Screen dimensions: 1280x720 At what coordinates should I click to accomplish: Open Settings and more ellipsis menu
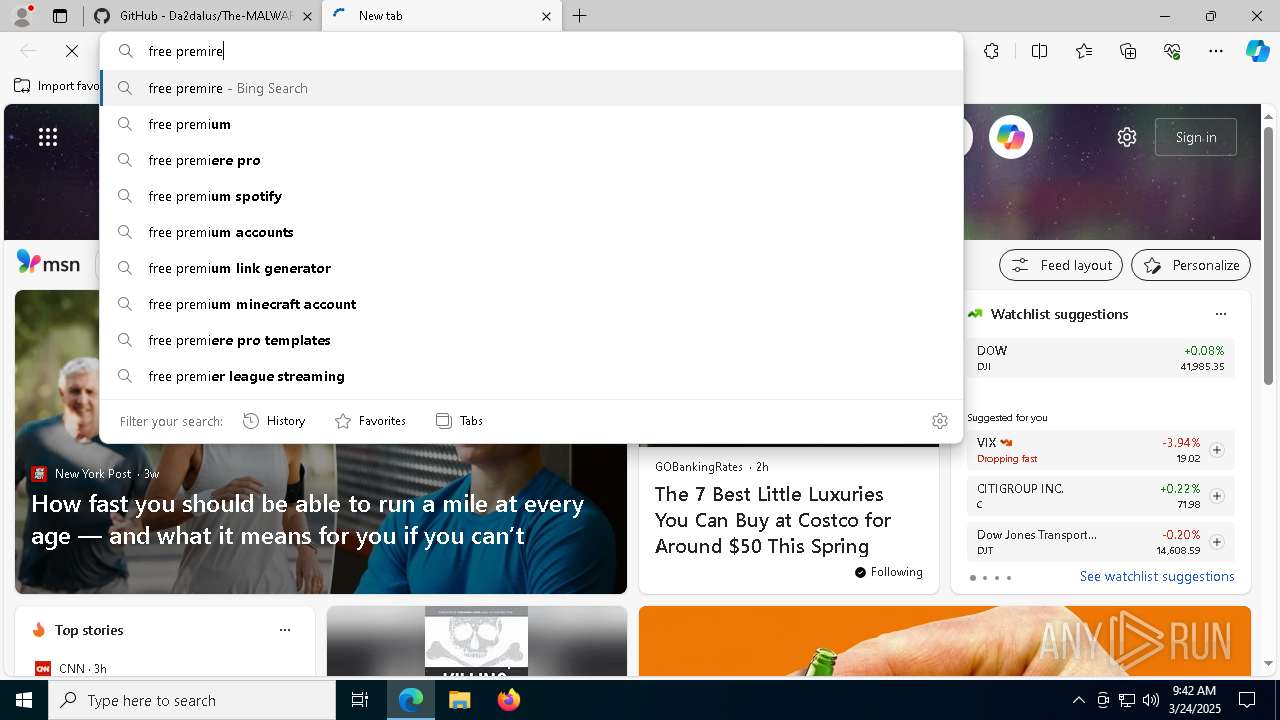coord(1216,51)
